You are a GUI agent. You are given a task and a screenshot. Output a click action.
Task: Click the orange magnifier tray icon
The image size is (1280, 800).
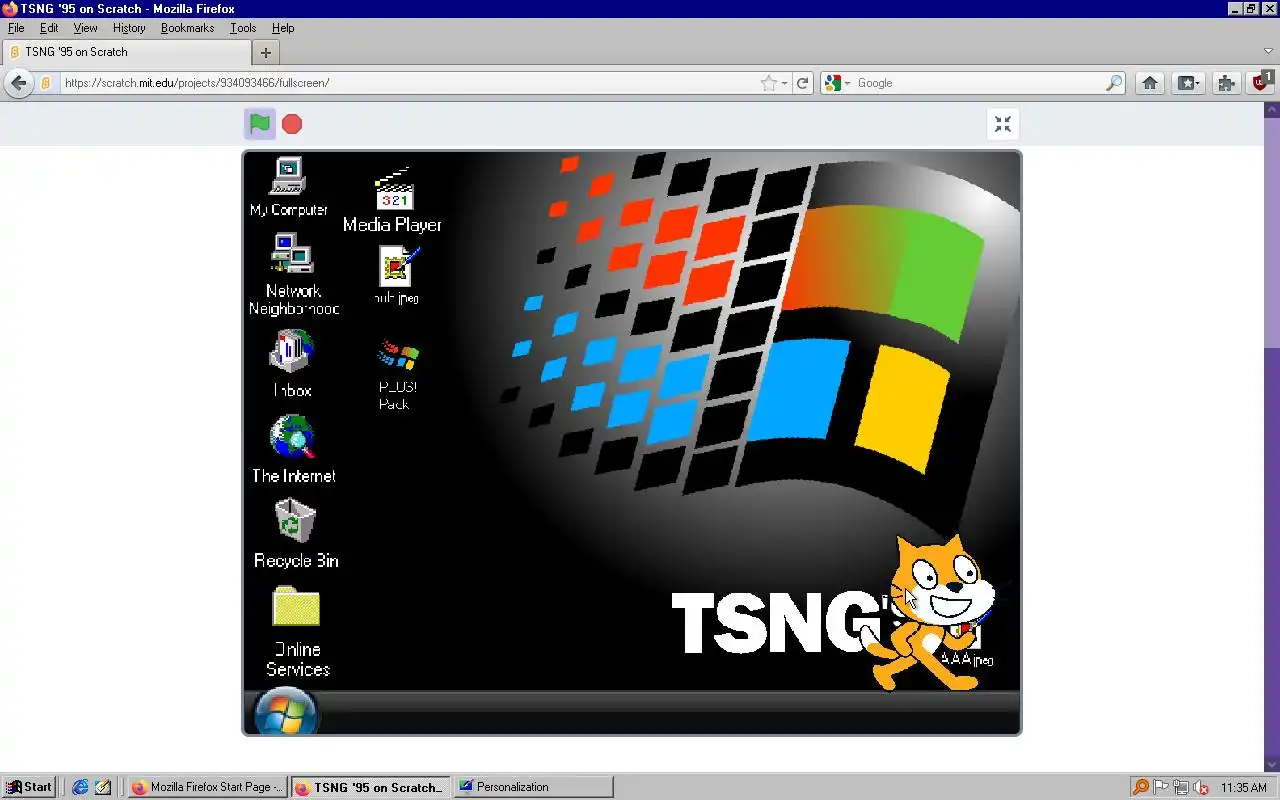[1140, 787]
